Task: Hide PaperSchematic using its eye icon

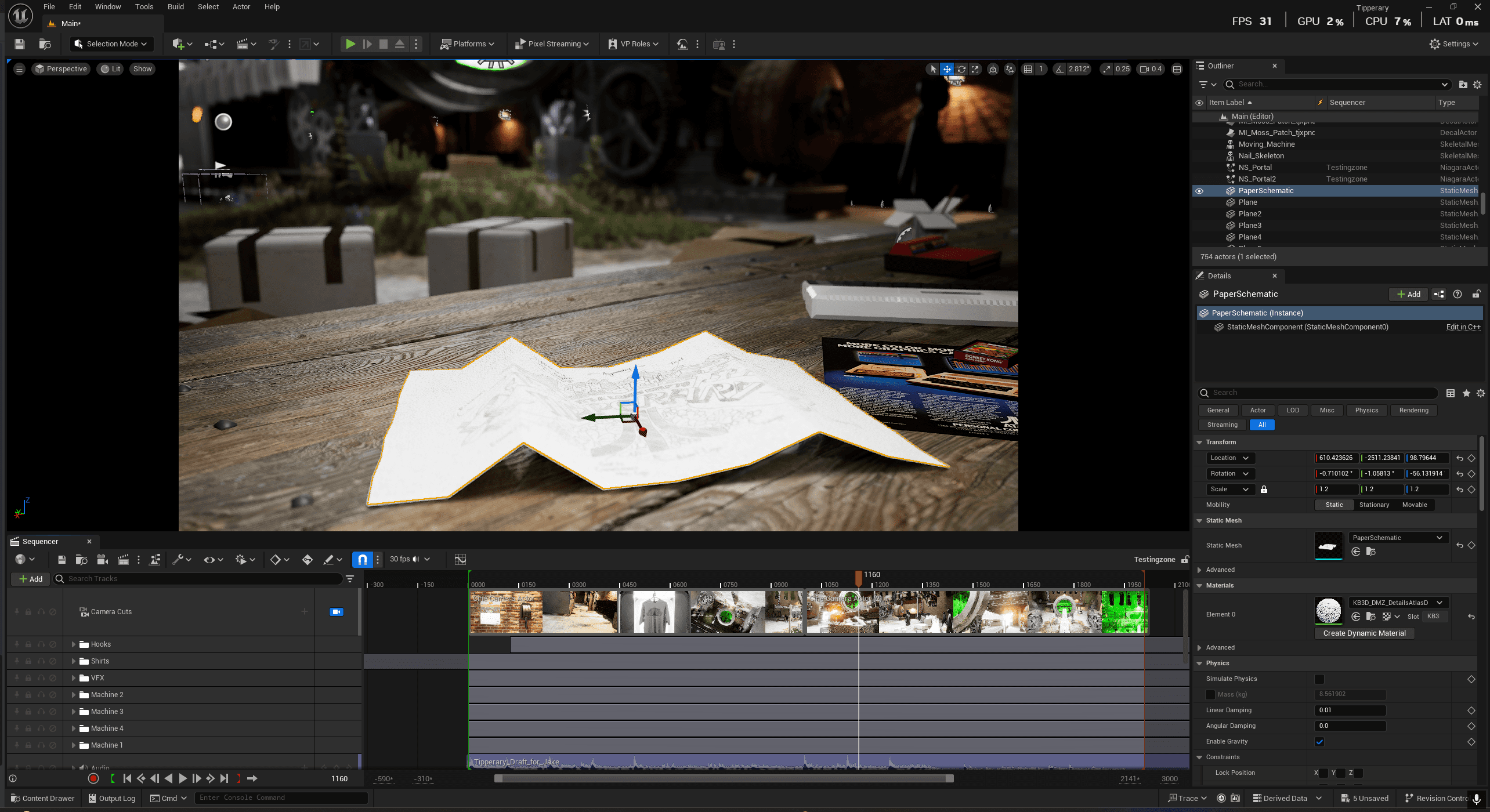Action: (1199, 191)
